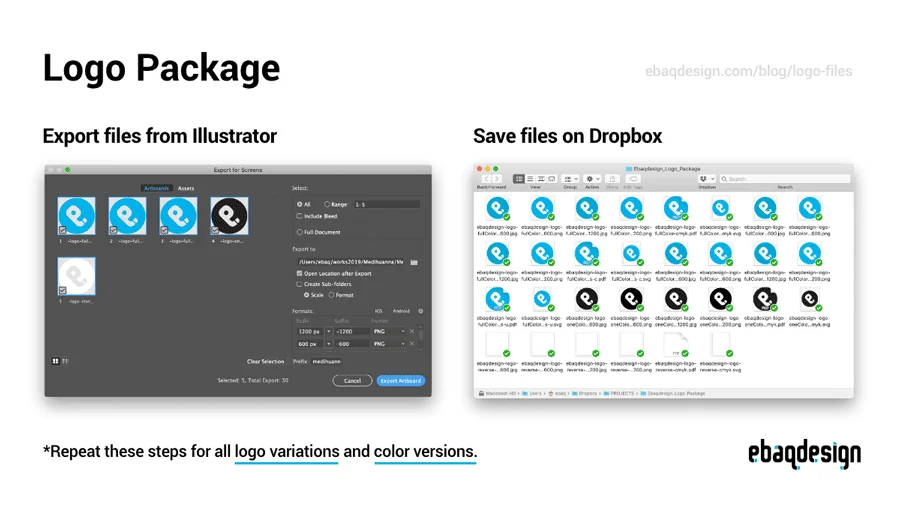
Task: Enable the Include Bleed checkbox
Action: pos(299,216)
